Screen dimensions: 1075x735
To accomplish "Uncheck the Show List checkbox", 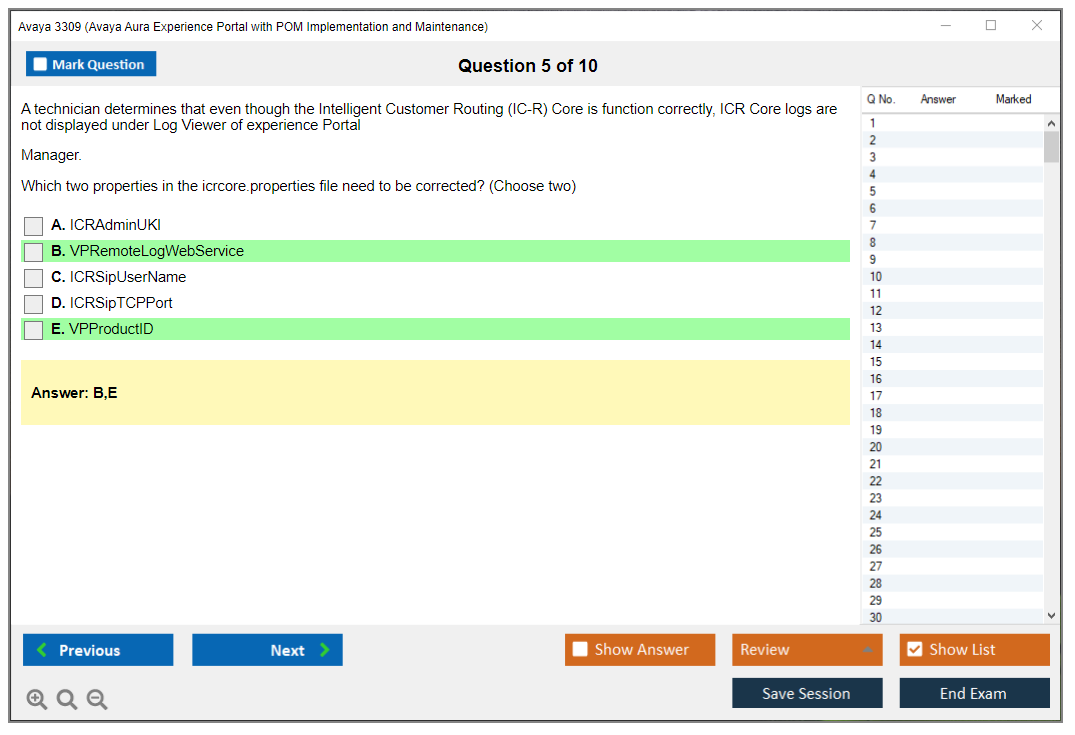I will tap(914, 650).
